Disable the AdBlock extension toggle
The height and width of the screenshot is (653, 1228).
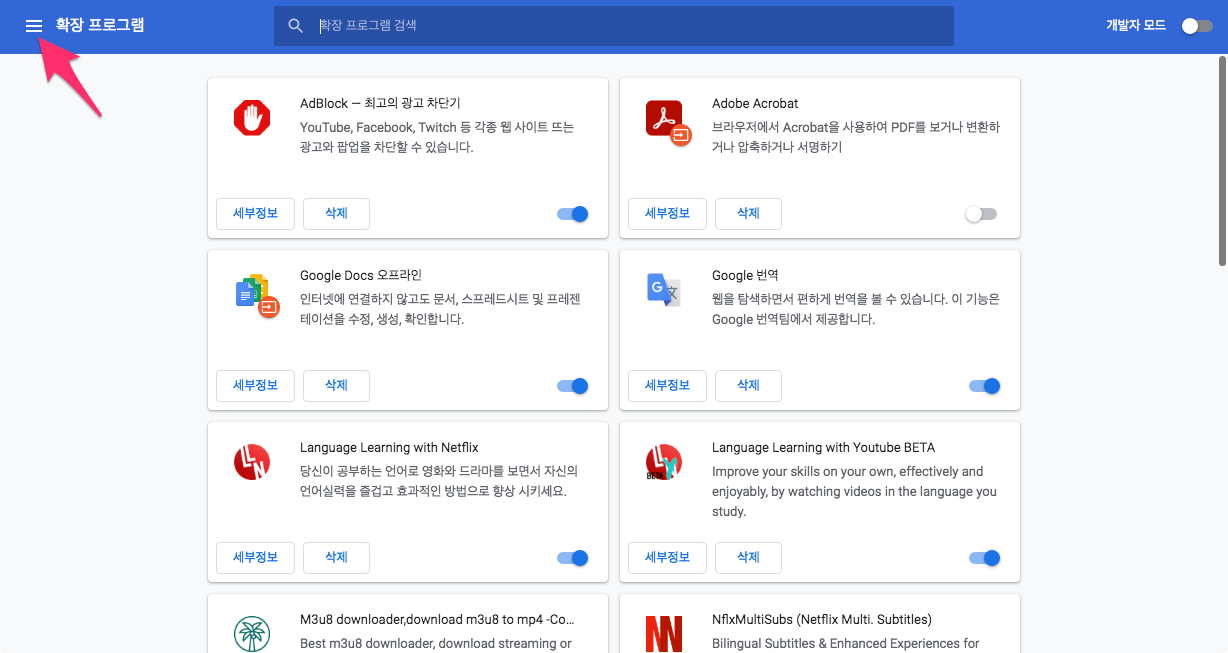573,214
